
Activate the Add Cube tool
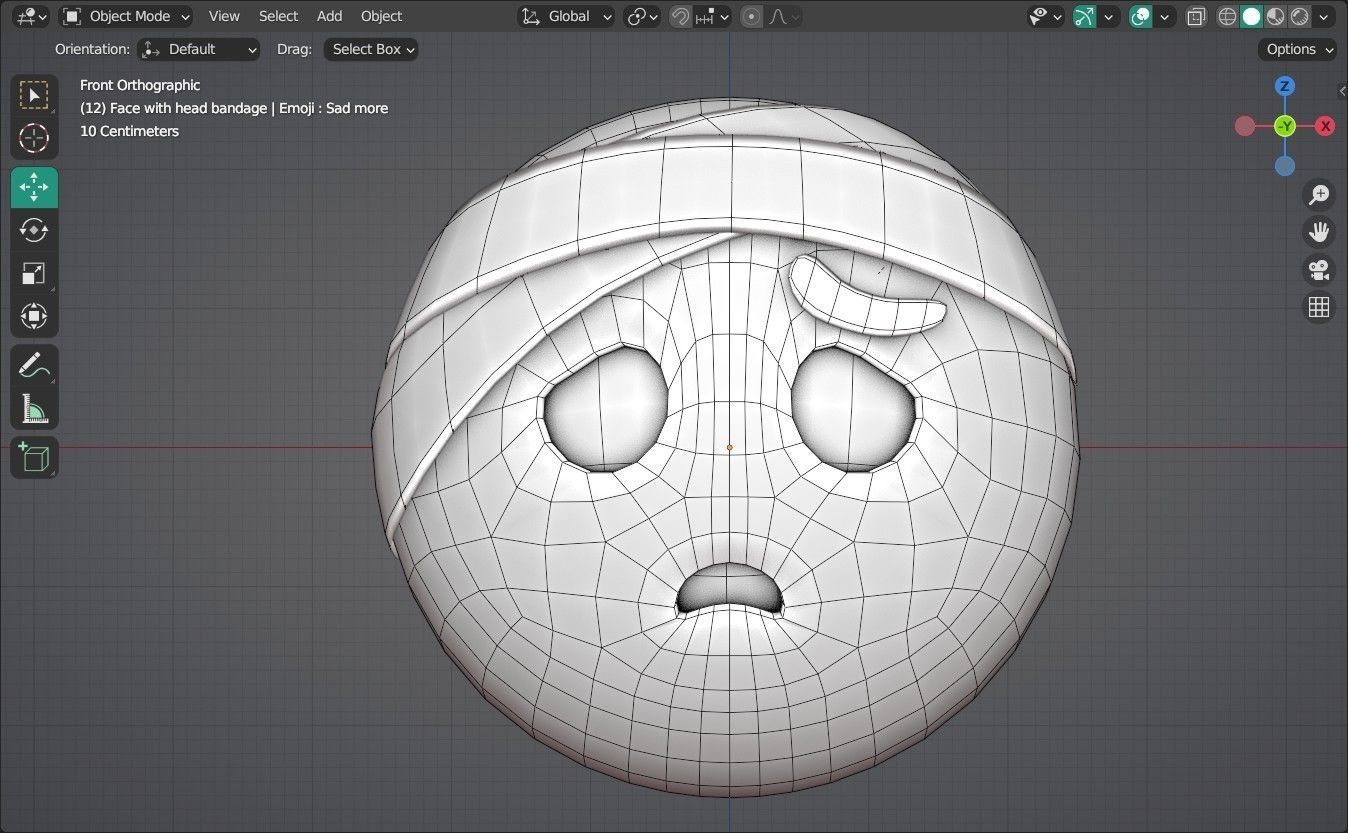(34, 458)
